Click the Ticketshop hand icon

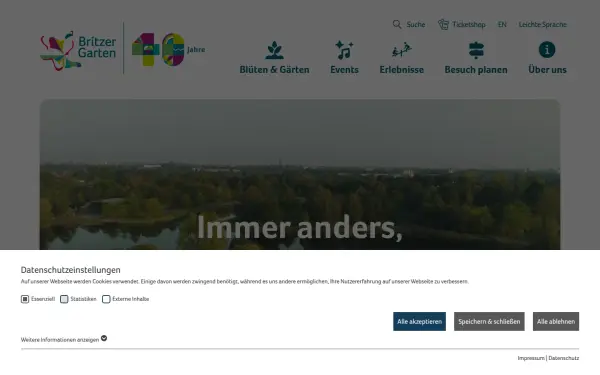coord(443,24)
